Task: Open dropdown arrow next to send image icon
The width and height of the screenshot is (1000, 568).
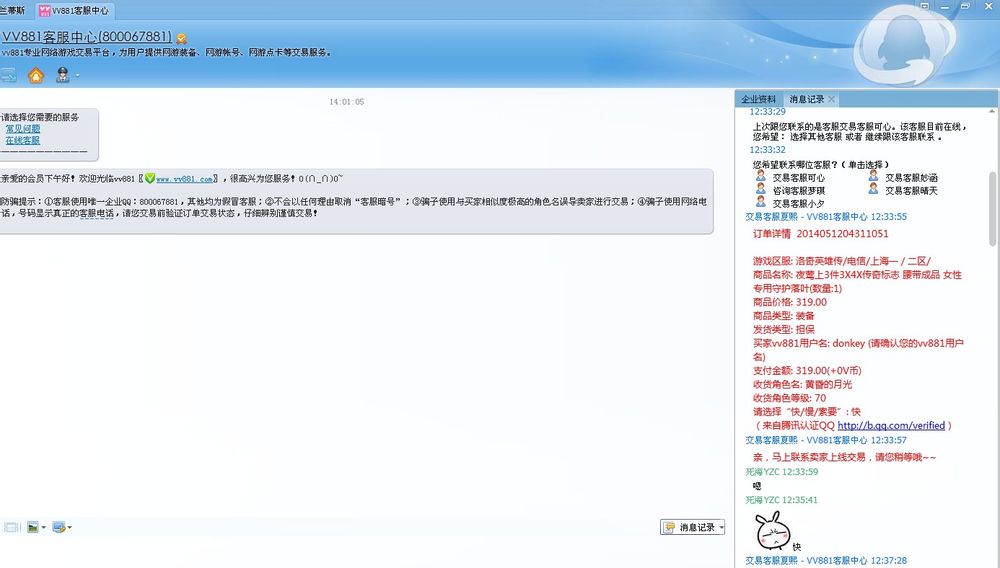Action: pyautogui.click(x=43, y=528)
